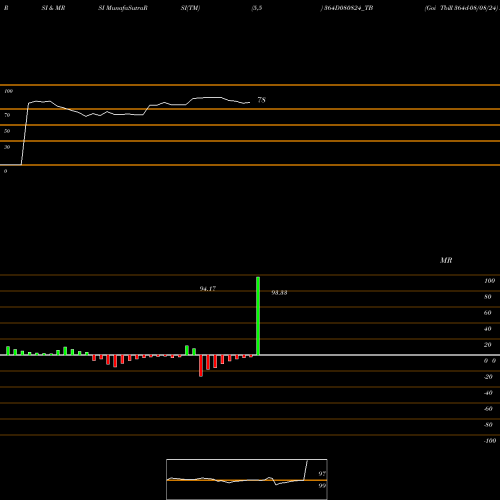Click the largest red negative MR bar
Screen dimensions: 500x500
point(201,366)
